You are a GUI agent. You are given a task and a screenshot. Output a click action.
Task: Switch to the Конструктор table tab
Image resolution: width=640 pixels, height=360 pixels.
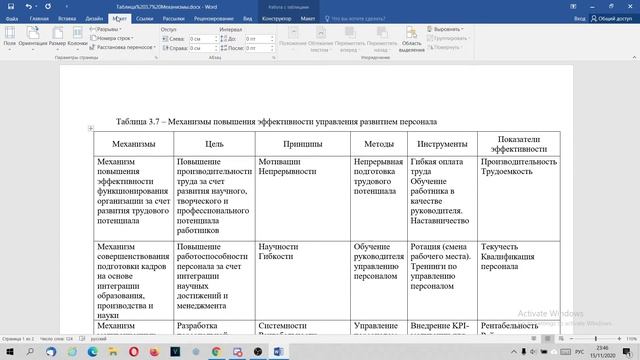click(x=276, y=18)
